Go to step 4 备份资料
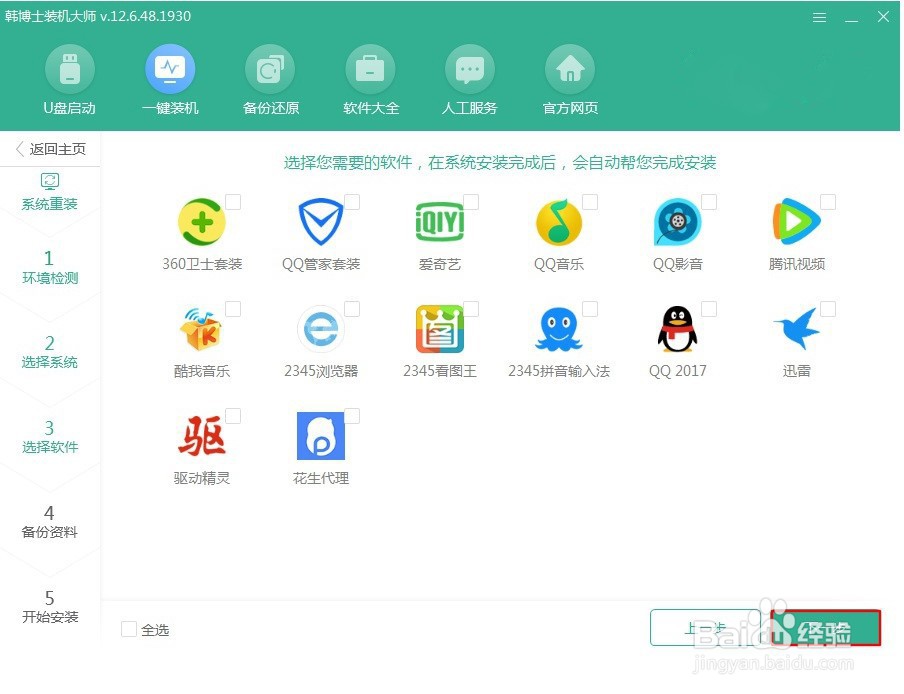The height and width of the screenshot is (694, 904). click(50, 522)
